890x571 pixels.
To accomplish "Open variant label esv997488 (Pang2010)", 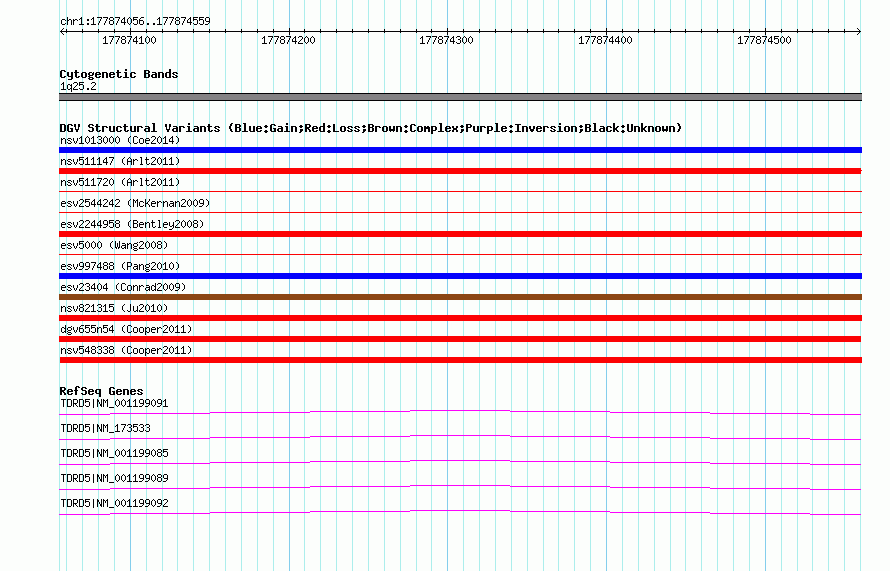I will (x=120, y=266).
